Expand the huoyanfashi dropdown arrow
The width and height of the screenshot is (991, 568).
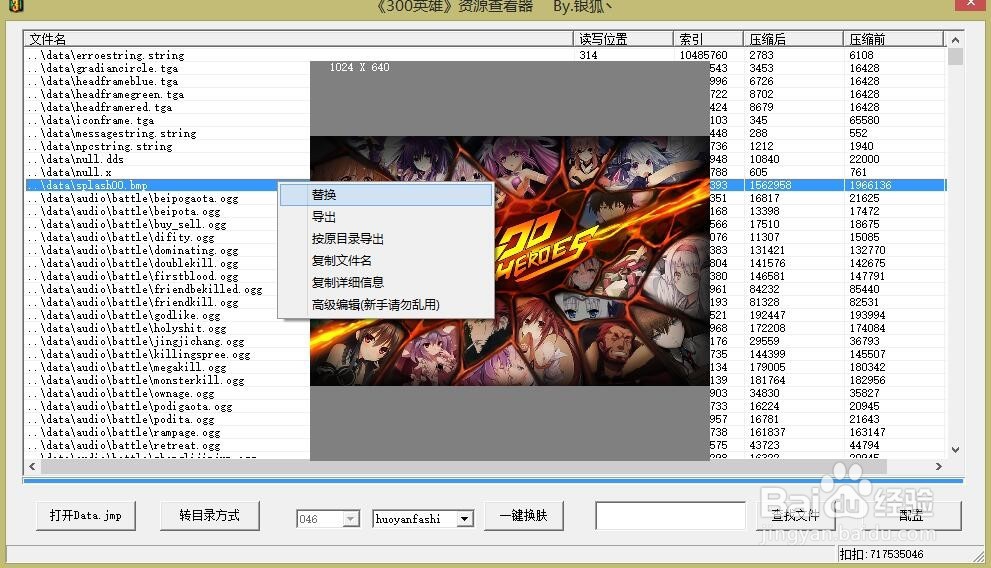coord(465,519)
